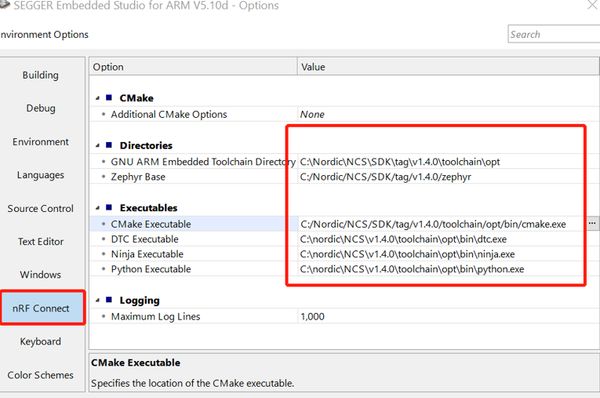Select the nRF Connect category
Screen dimensions: 600x398
[42, 308]
